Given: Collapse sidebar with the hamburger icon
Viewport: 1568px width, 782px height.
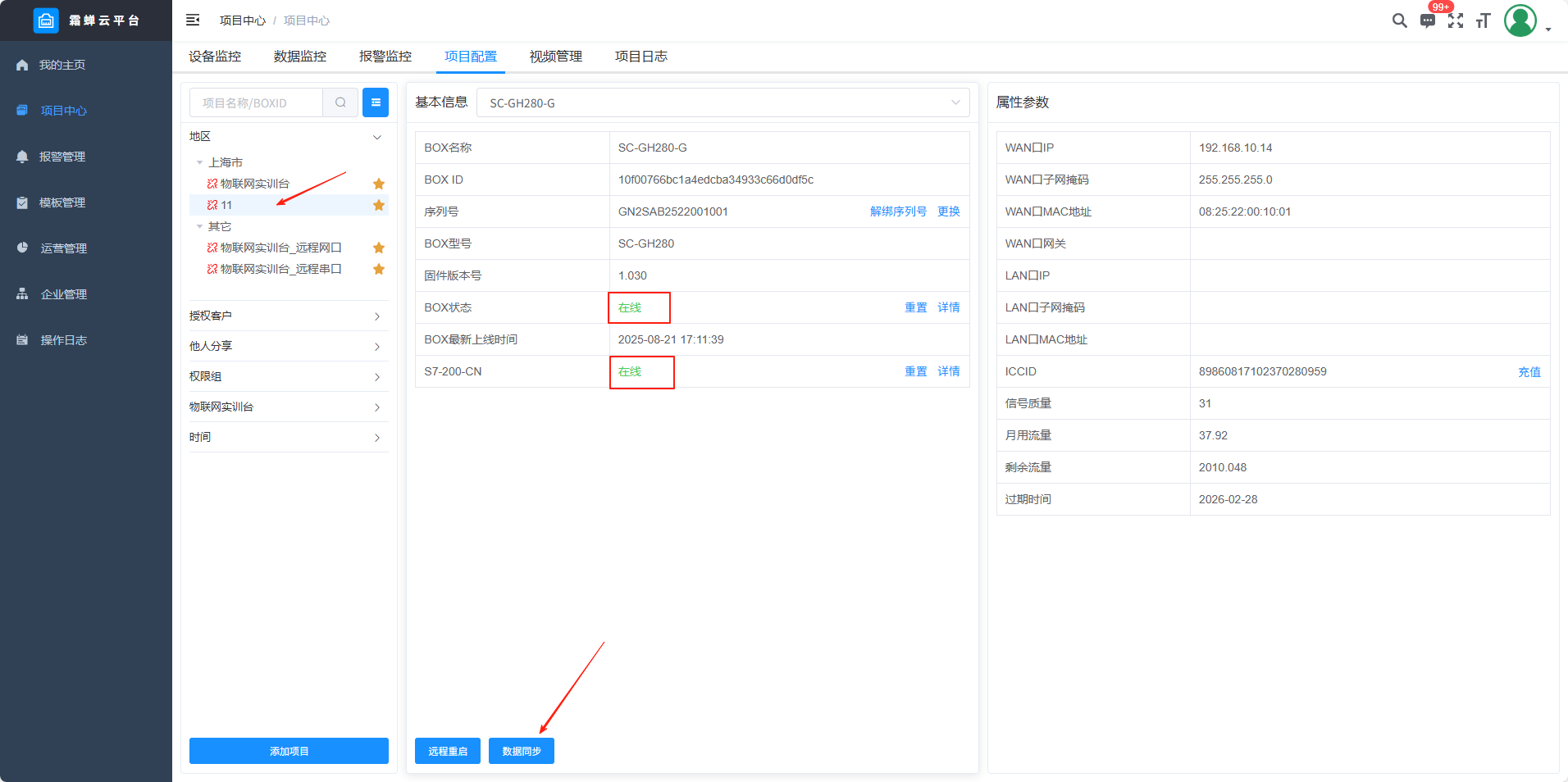Looking at the screenshot, I should (193, 20).
